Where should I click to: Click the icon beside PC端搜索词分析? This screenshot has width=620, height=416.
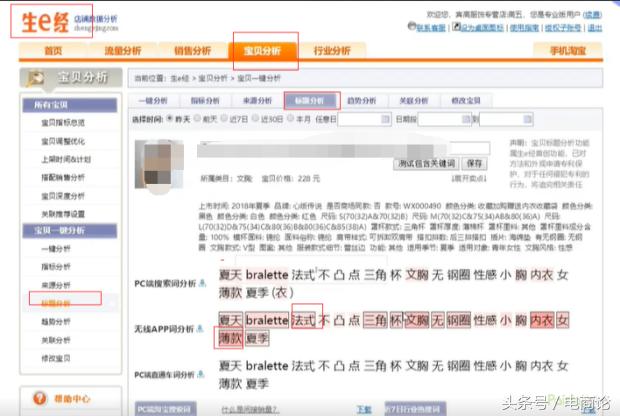[x=202, y=283]
